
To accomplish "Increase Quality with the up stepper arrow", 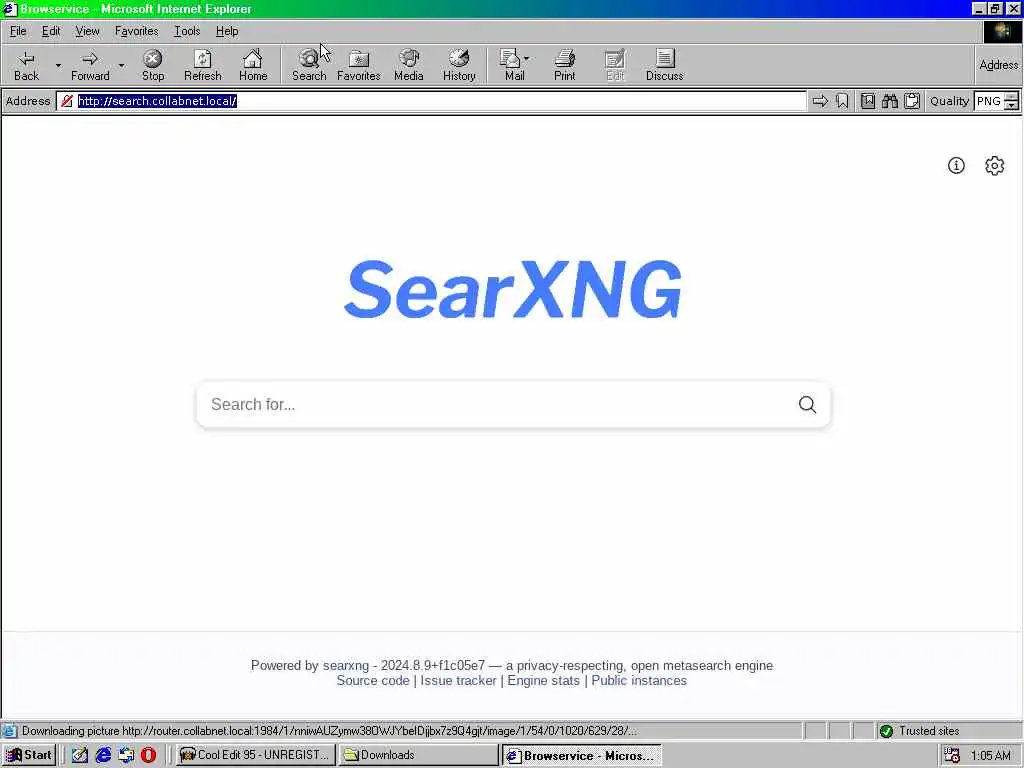I will 1011,97.
